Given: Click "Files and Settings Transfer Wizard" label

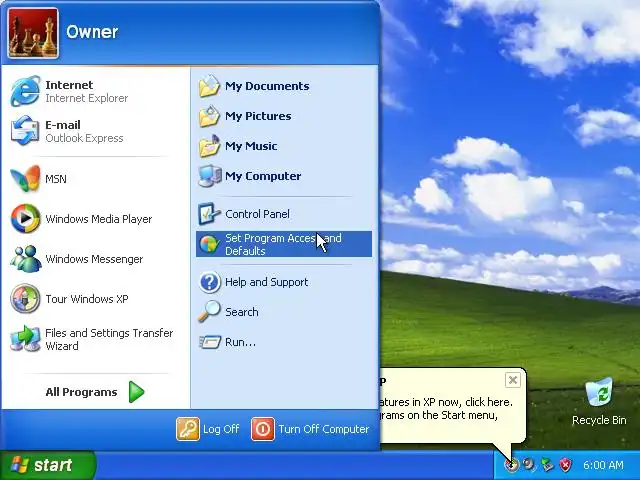Looking at the screenshot, I should pos(109,339).
